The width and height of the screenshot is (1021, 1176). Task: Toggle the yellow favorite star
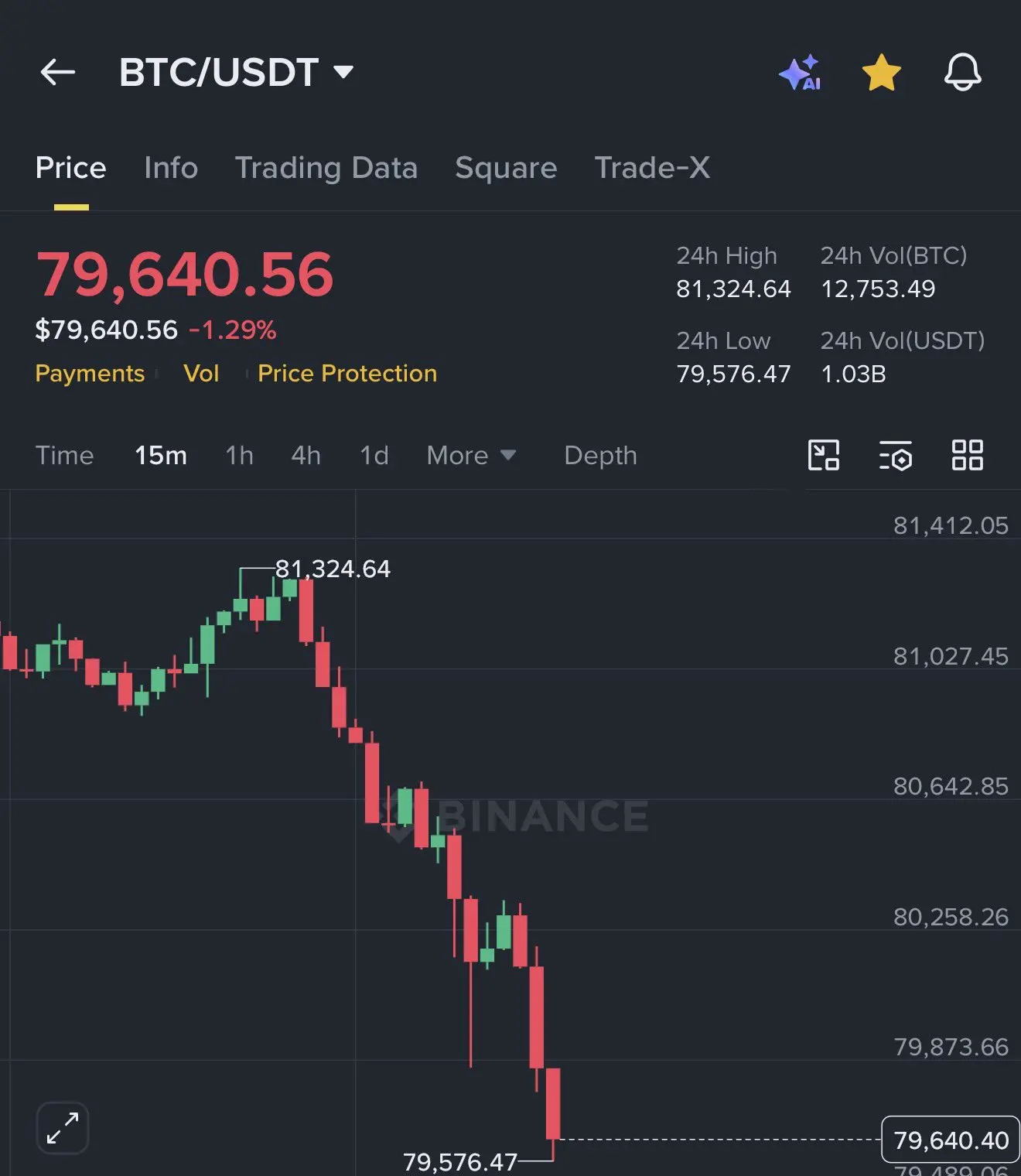tap(881, 73)
